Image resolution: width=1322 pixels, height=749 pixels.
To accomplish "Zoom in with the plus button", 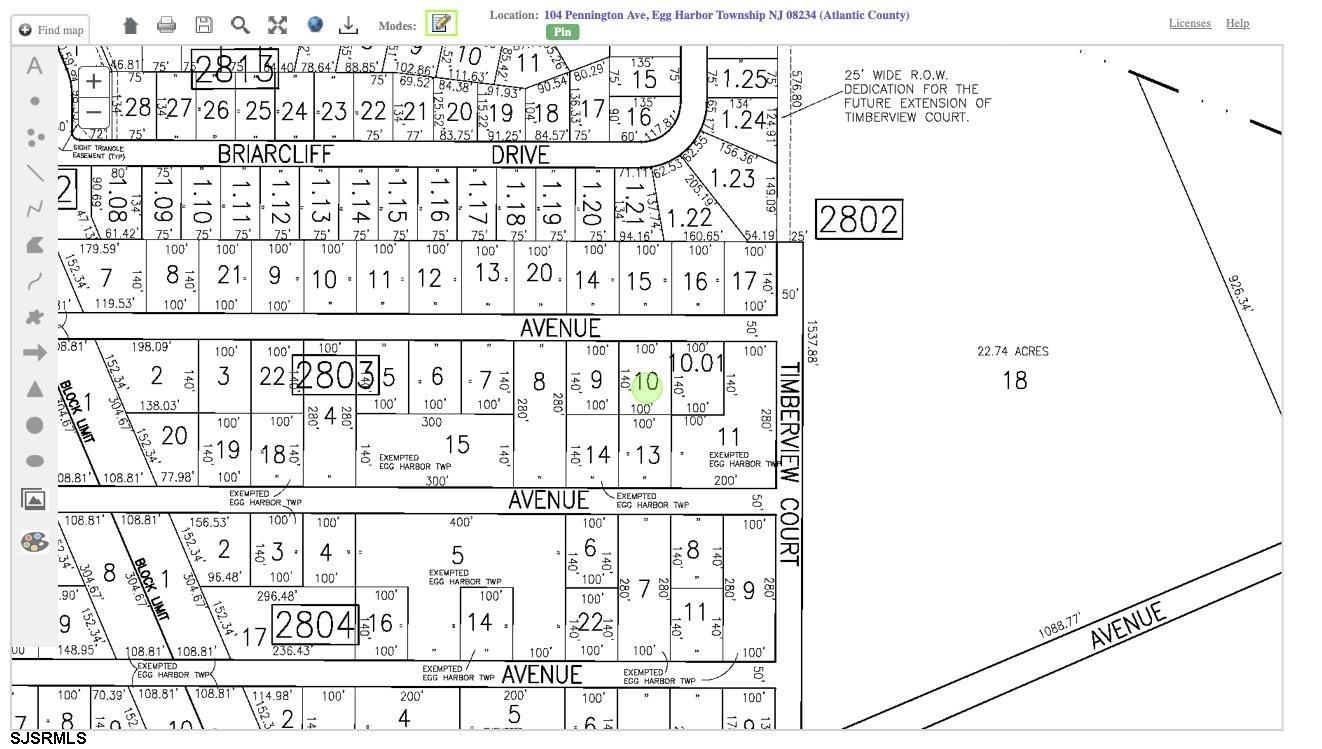I will coord(93,81).
